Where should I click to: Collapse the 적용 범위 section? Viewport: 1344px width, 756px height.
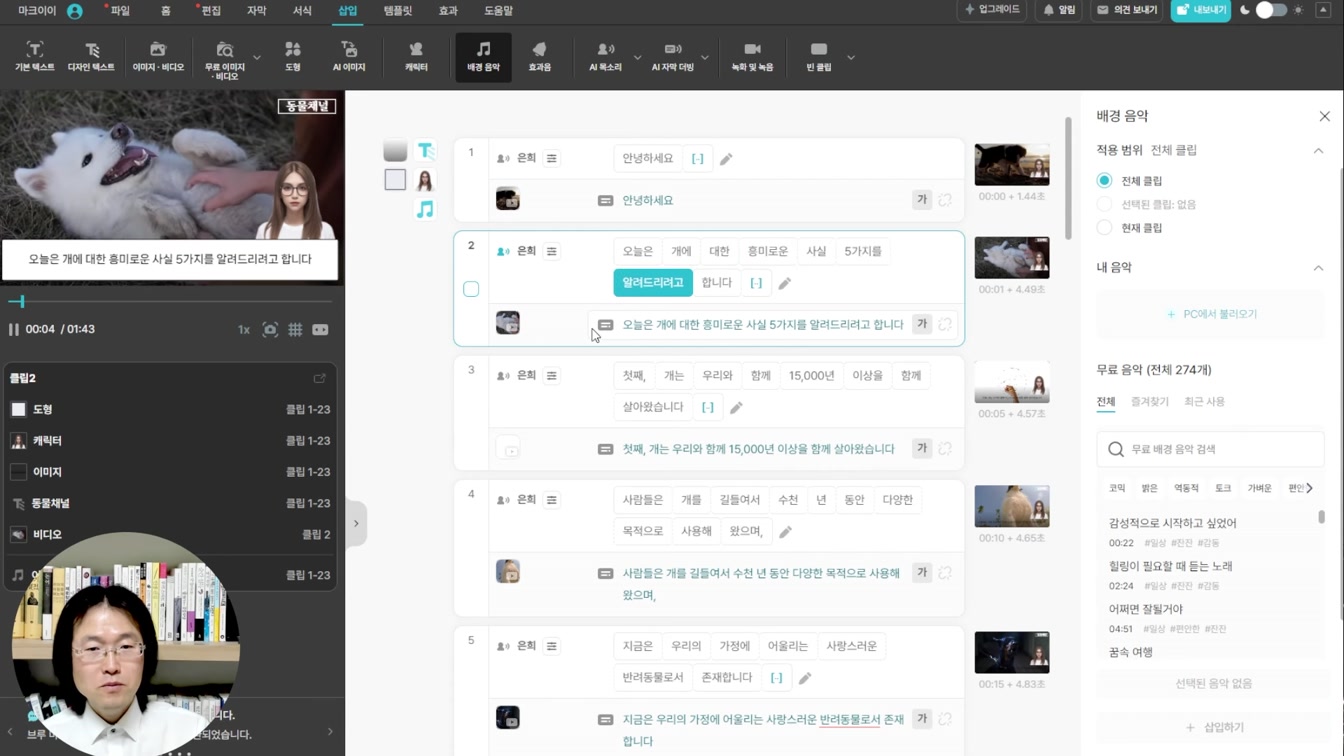point(1318,150)
